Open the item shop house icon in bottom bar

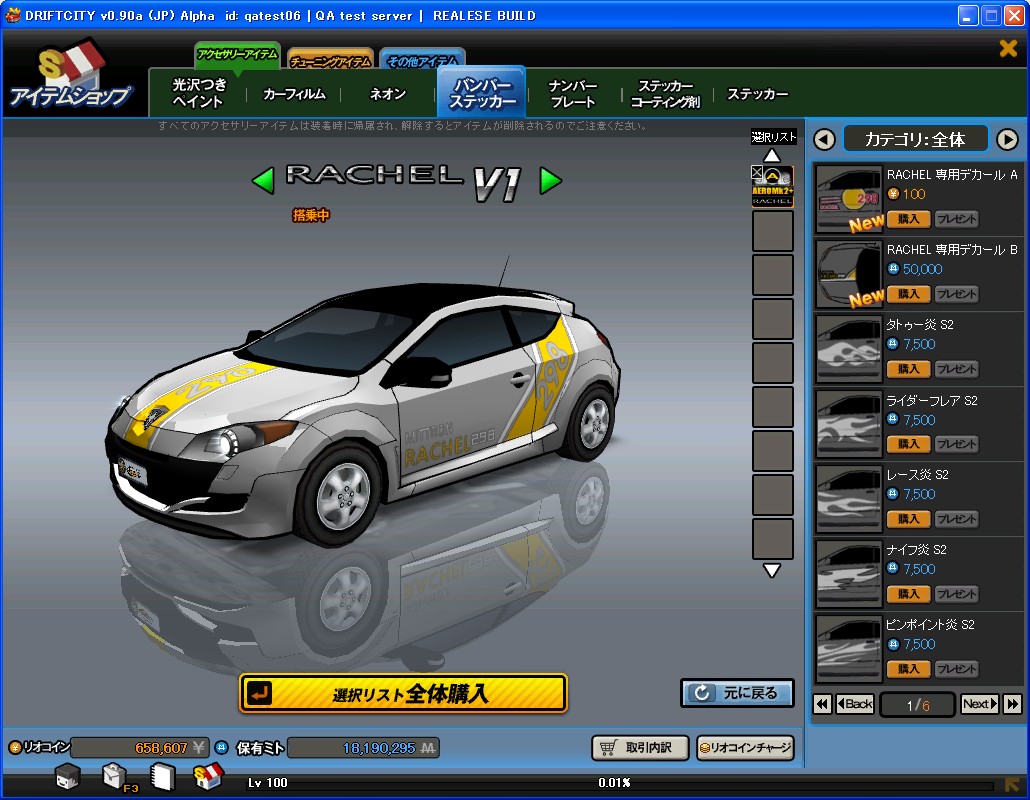(x=208, y=776)
